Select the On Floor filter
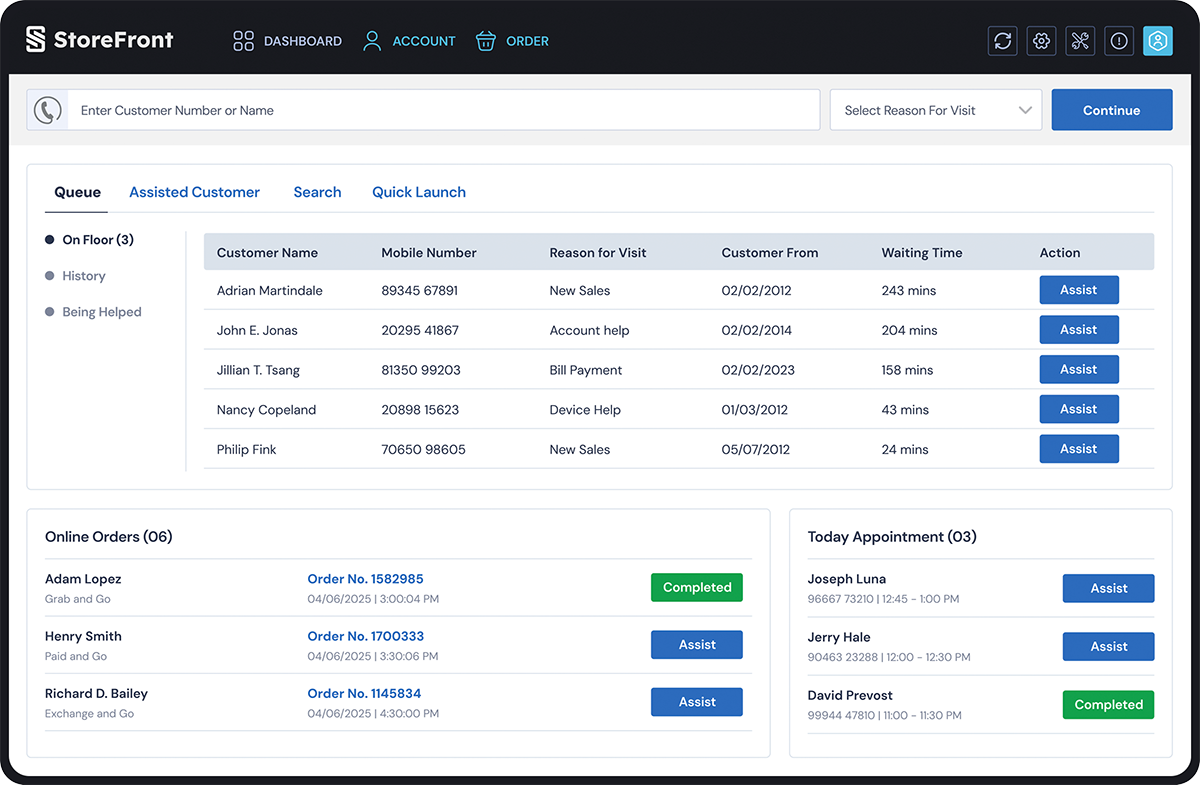 click(x=97, y=239)
